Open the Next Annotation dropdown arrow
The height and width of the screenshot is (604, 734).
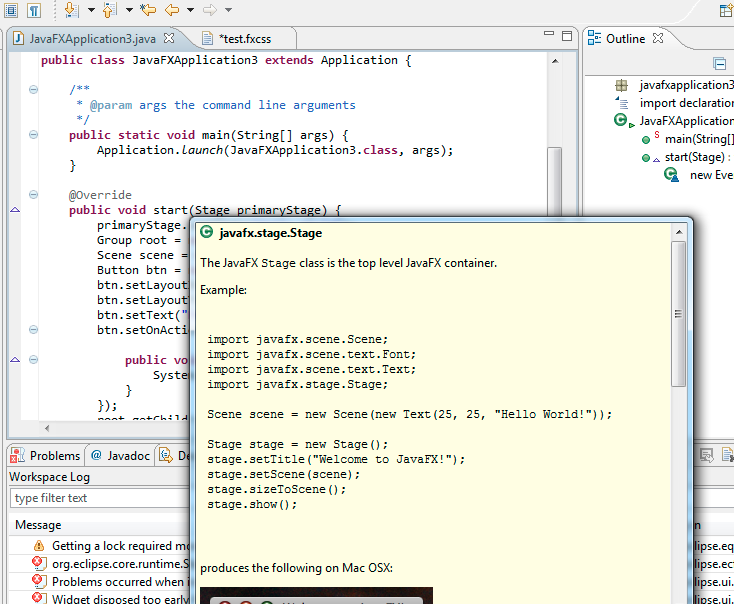pos(91,10)
